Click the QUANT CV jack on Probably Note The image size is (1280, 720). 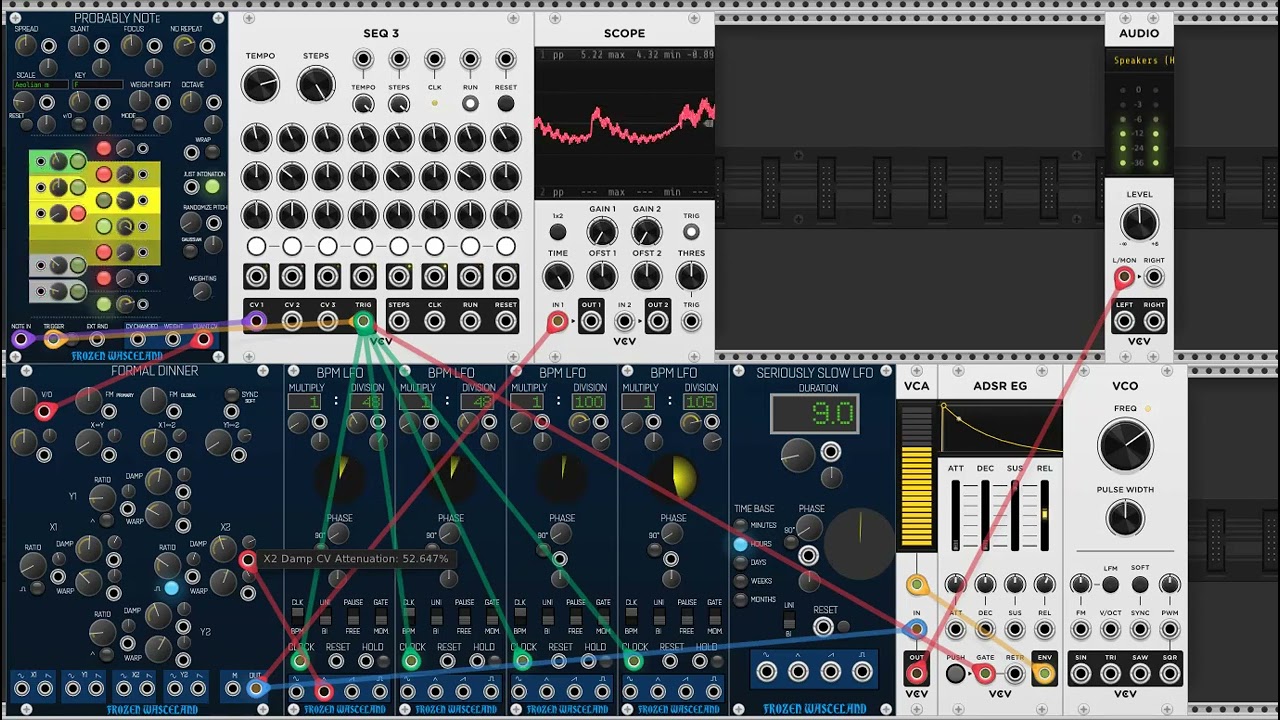[x=203, y=339]
